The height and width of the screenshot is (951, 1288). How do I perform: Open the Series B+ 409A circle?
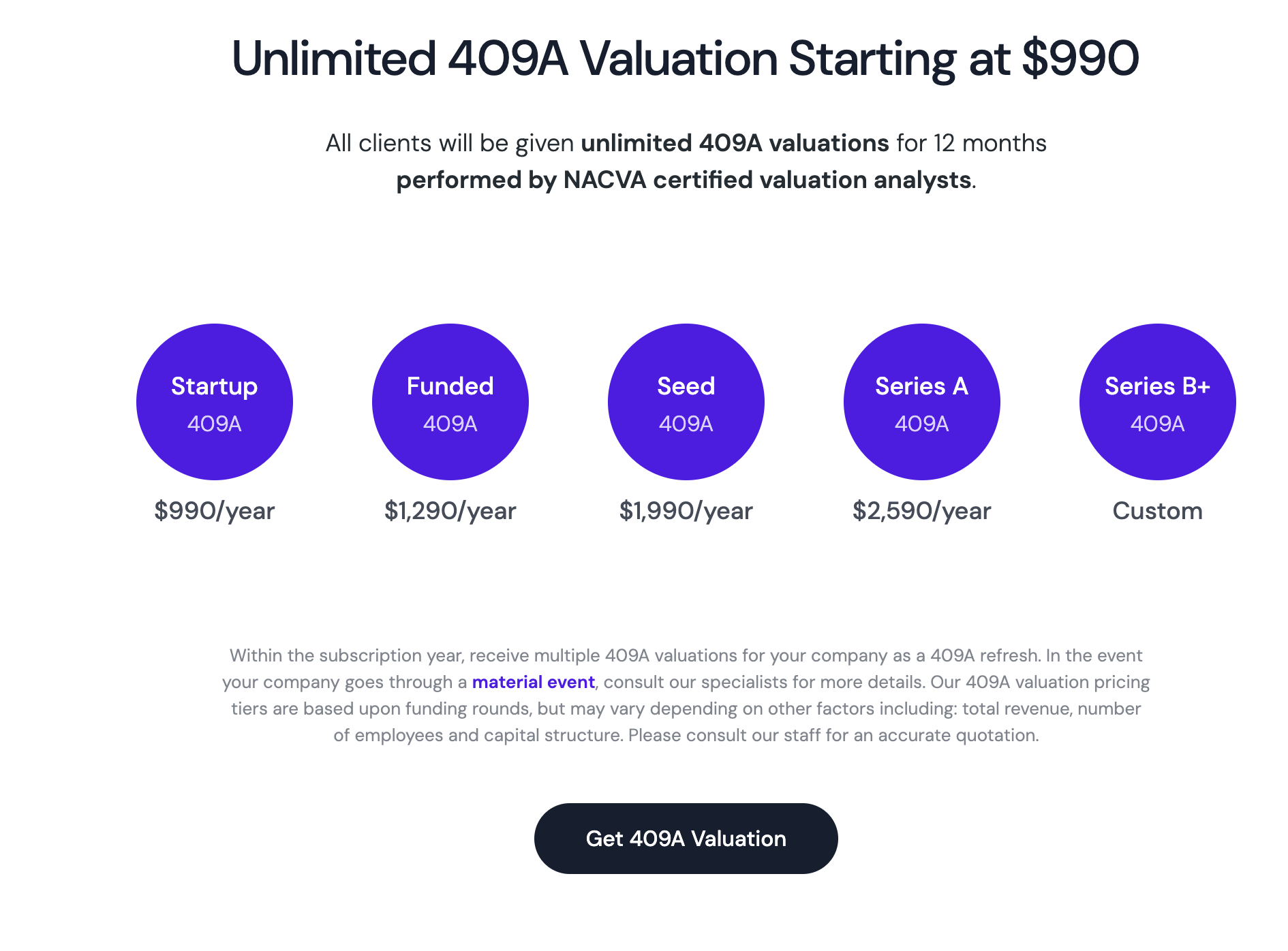point(1158,402)
